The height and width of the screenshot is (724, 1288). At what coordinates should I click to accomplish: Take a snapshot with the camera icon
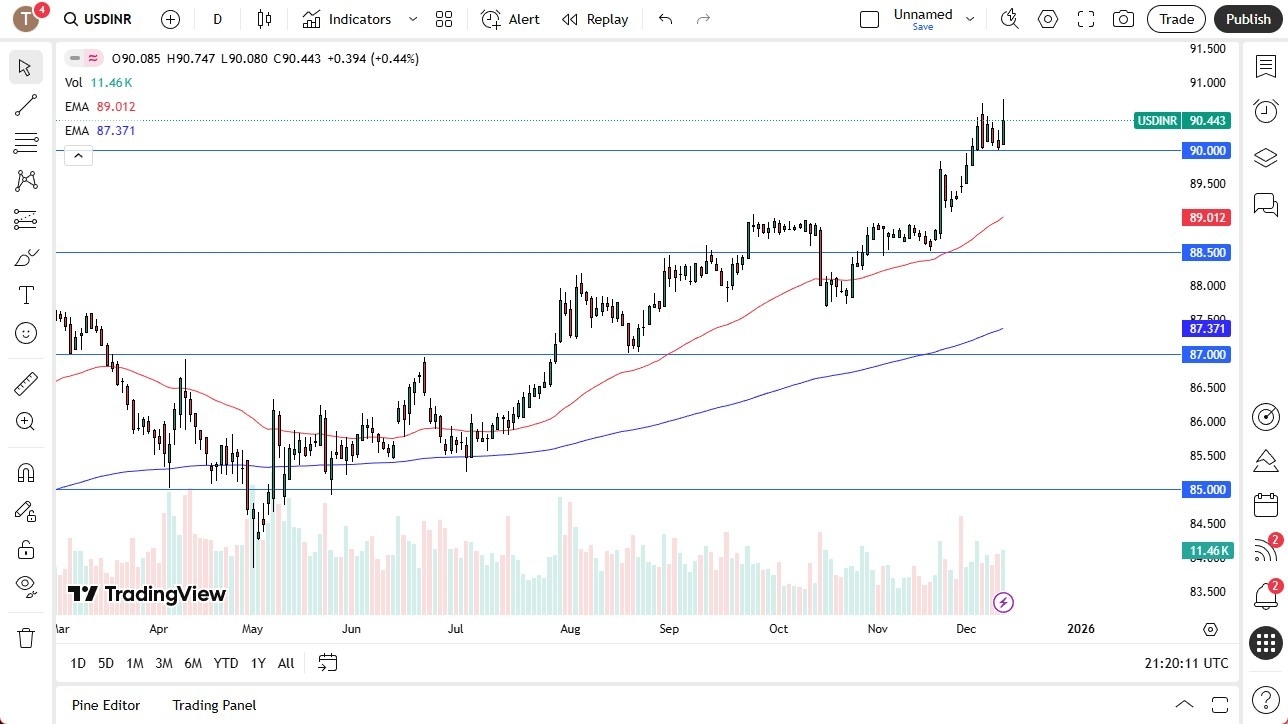click(x=1123, y=18)
